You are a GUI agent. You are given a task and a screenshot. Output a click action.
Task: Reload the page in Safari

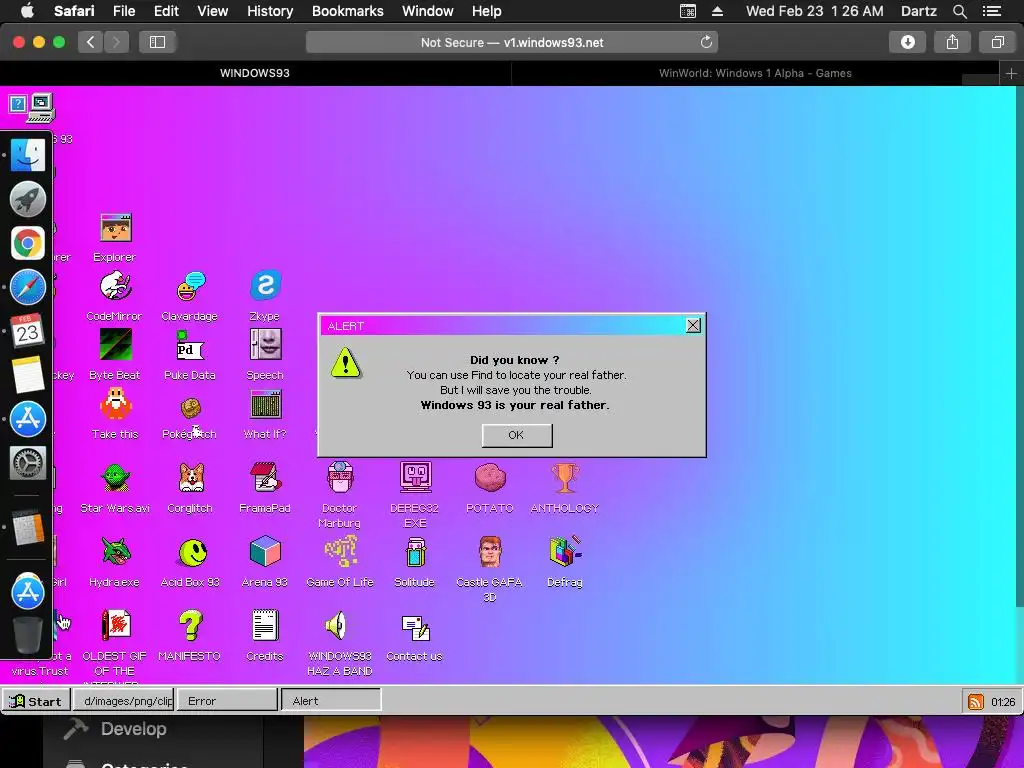click(x=706, y=42)
